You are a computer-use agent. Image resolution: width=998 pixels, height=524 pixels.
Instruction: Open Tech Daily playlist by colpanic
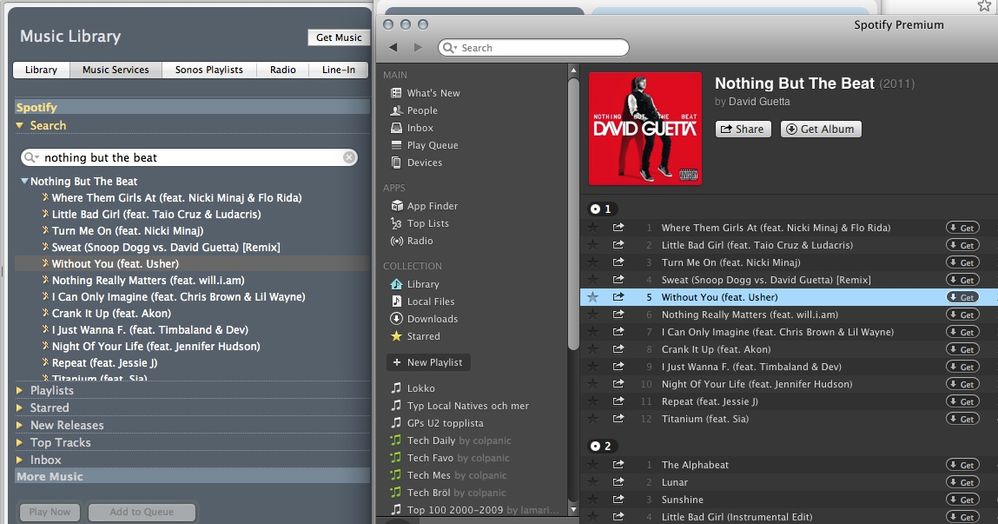tap(451, 441)
